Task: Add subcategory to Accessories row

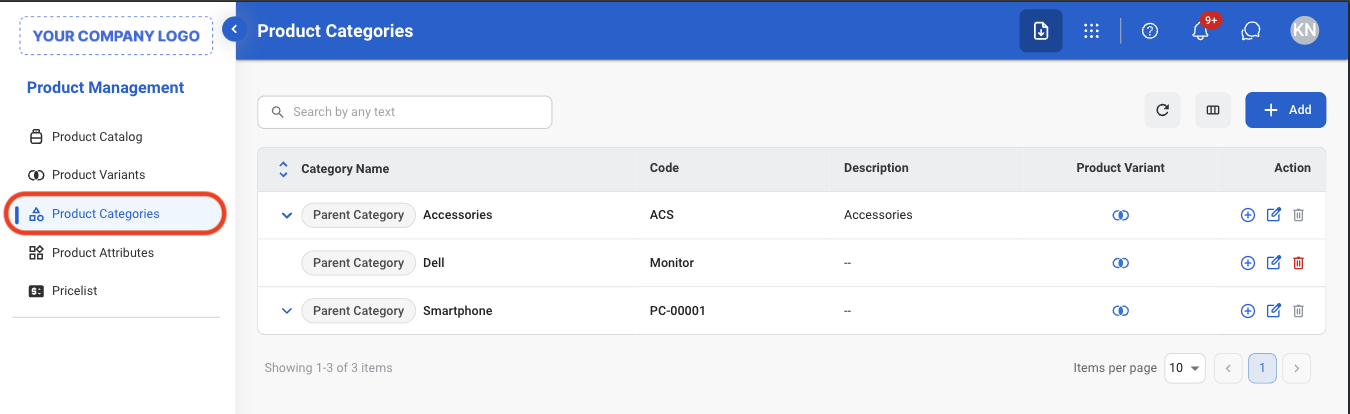Action: click(x=1248, y=215)
